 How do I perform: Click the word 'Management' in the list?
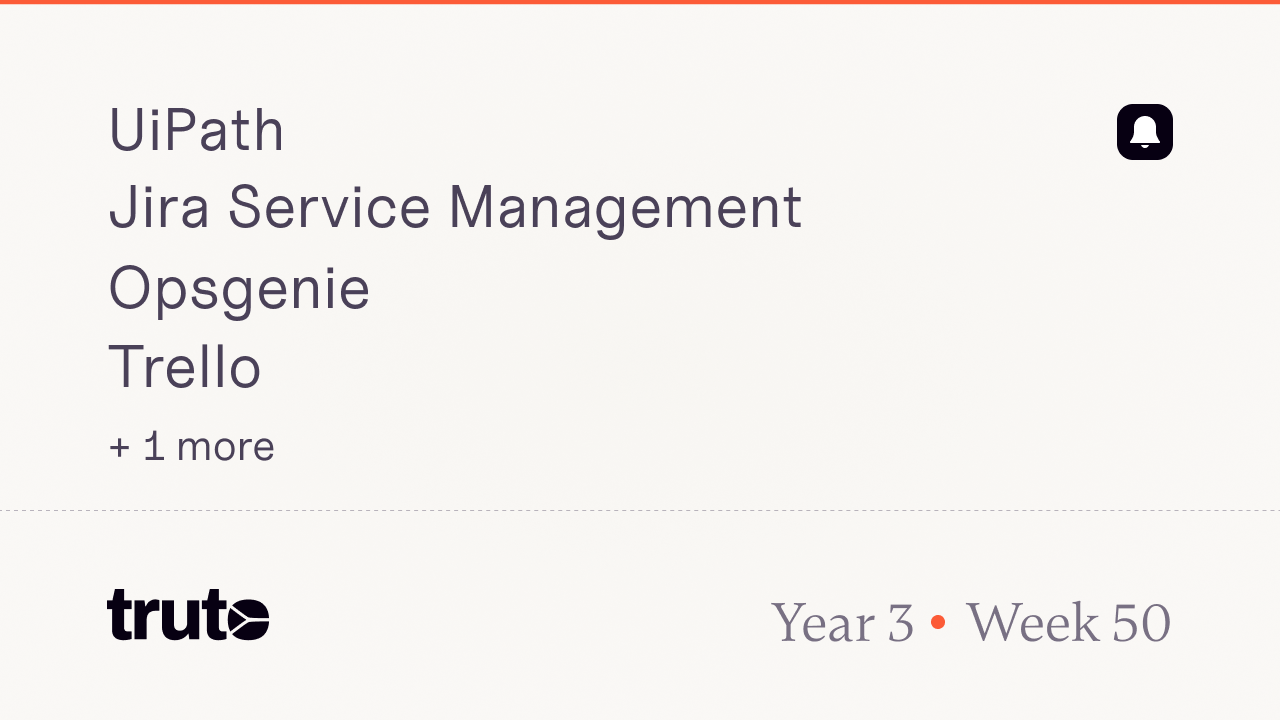click(624, 208)
